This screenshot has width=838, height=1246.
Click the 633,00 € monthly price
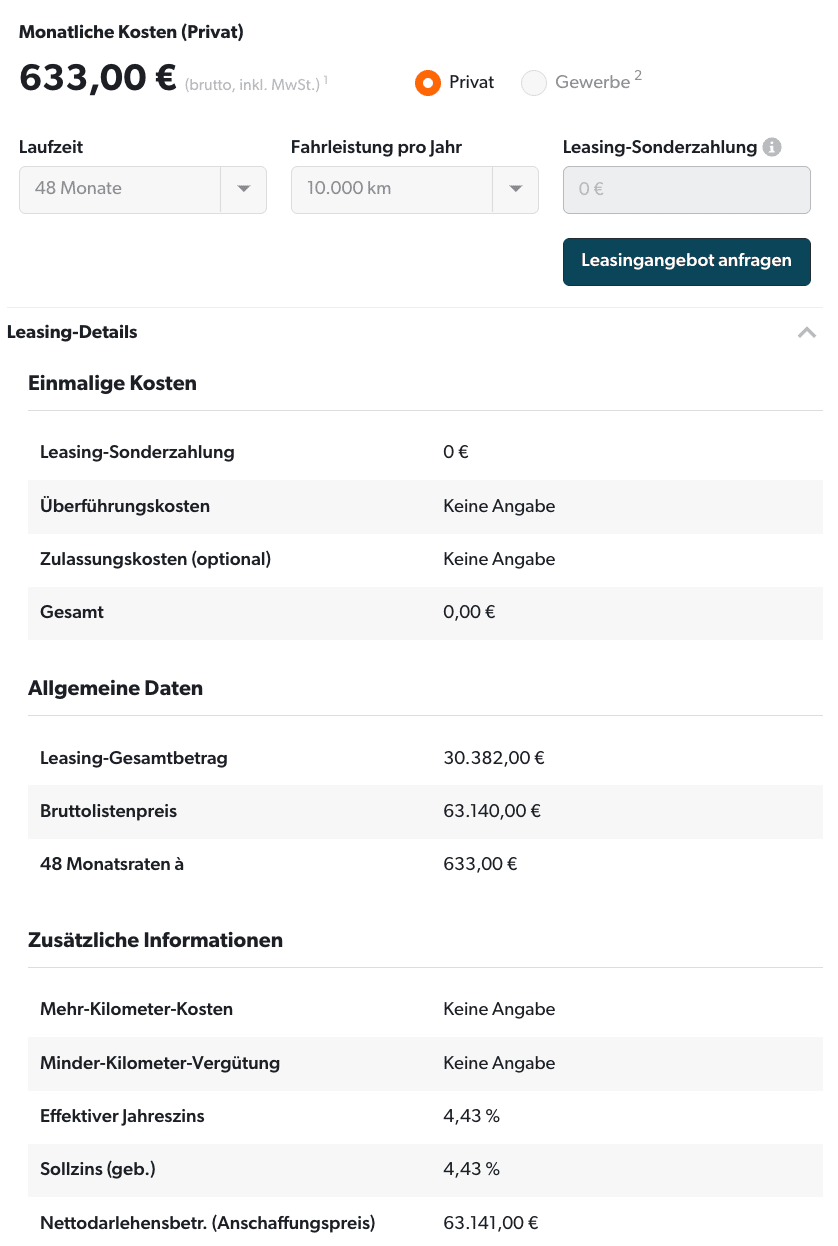98,78
